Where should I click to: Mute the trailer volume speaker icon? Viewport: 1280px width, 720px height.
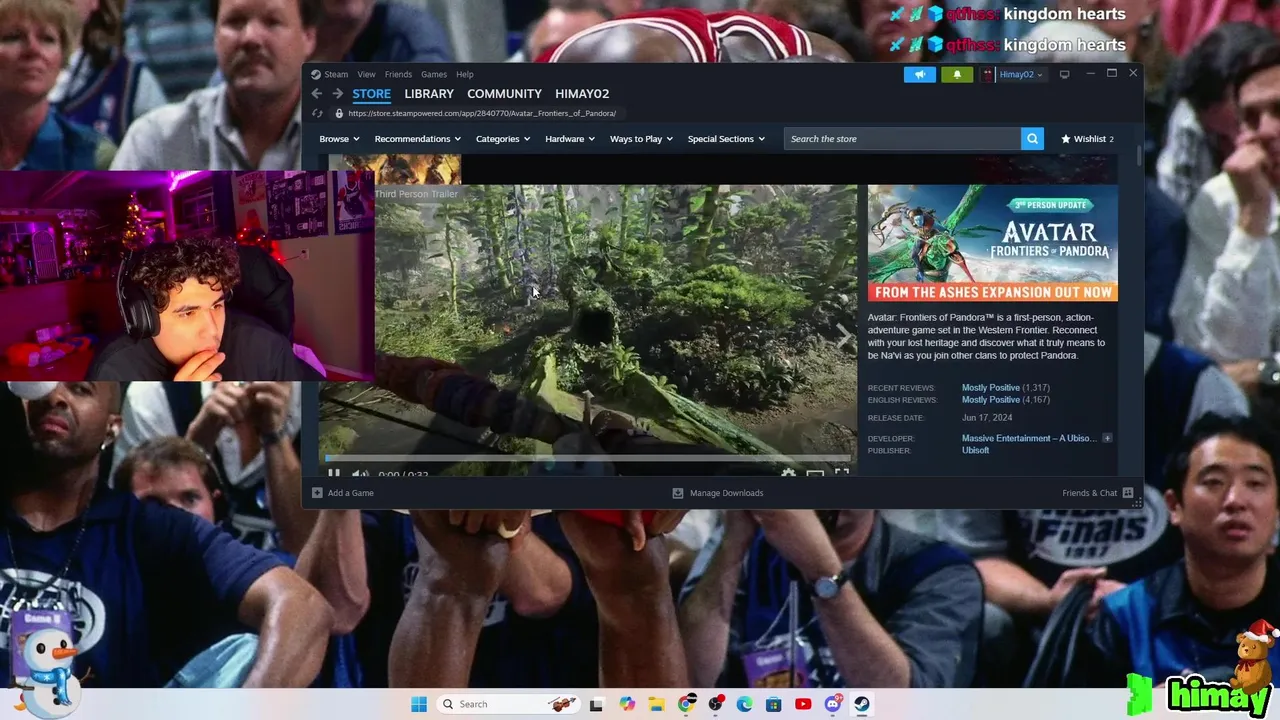pos(360,475)
